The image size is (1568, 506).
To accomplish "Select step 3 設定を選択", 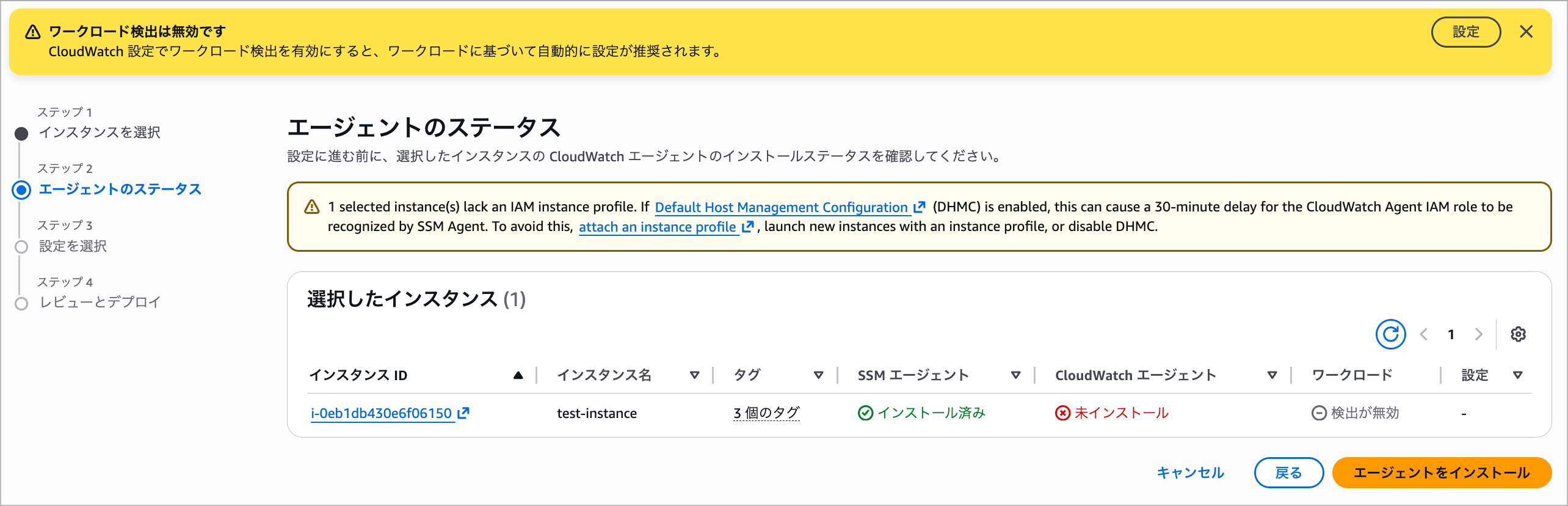I will (73, 246).
